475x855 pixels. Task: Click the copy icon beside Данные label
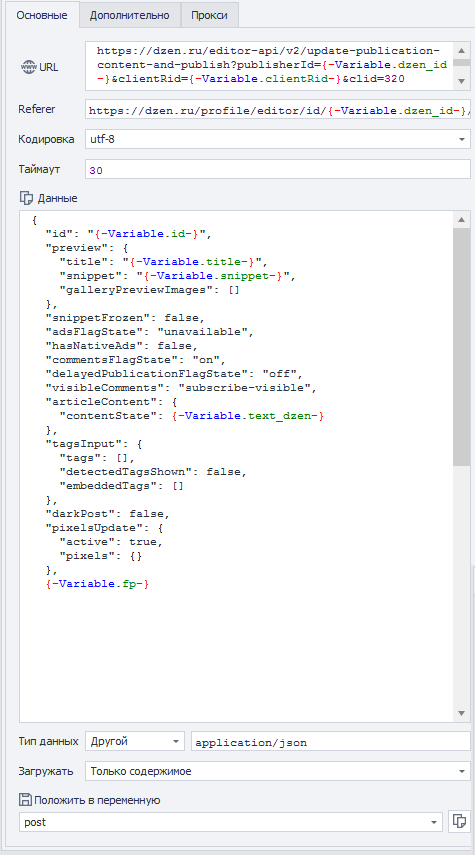click(x=26, y=198)
